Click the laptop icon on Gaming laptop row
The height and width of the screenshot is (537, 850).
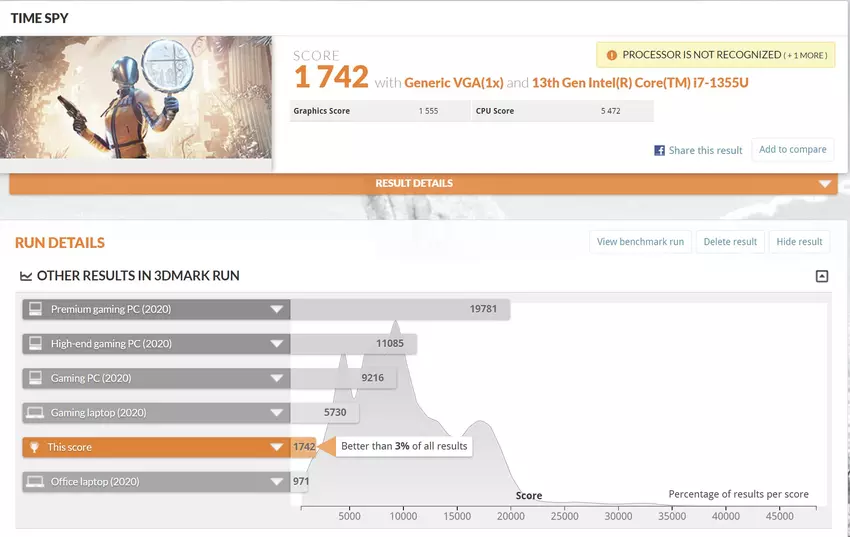click(35, 413)
